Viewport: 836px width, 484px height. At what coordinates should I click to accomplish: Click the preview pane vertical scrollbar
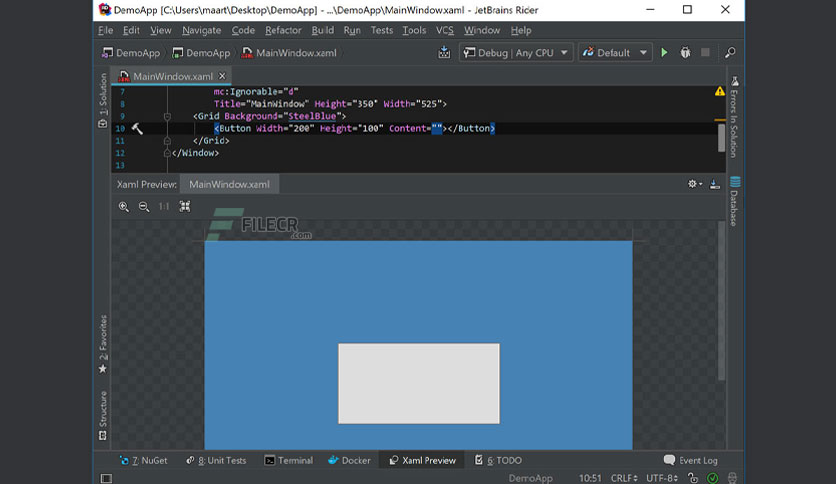[721, 301]
